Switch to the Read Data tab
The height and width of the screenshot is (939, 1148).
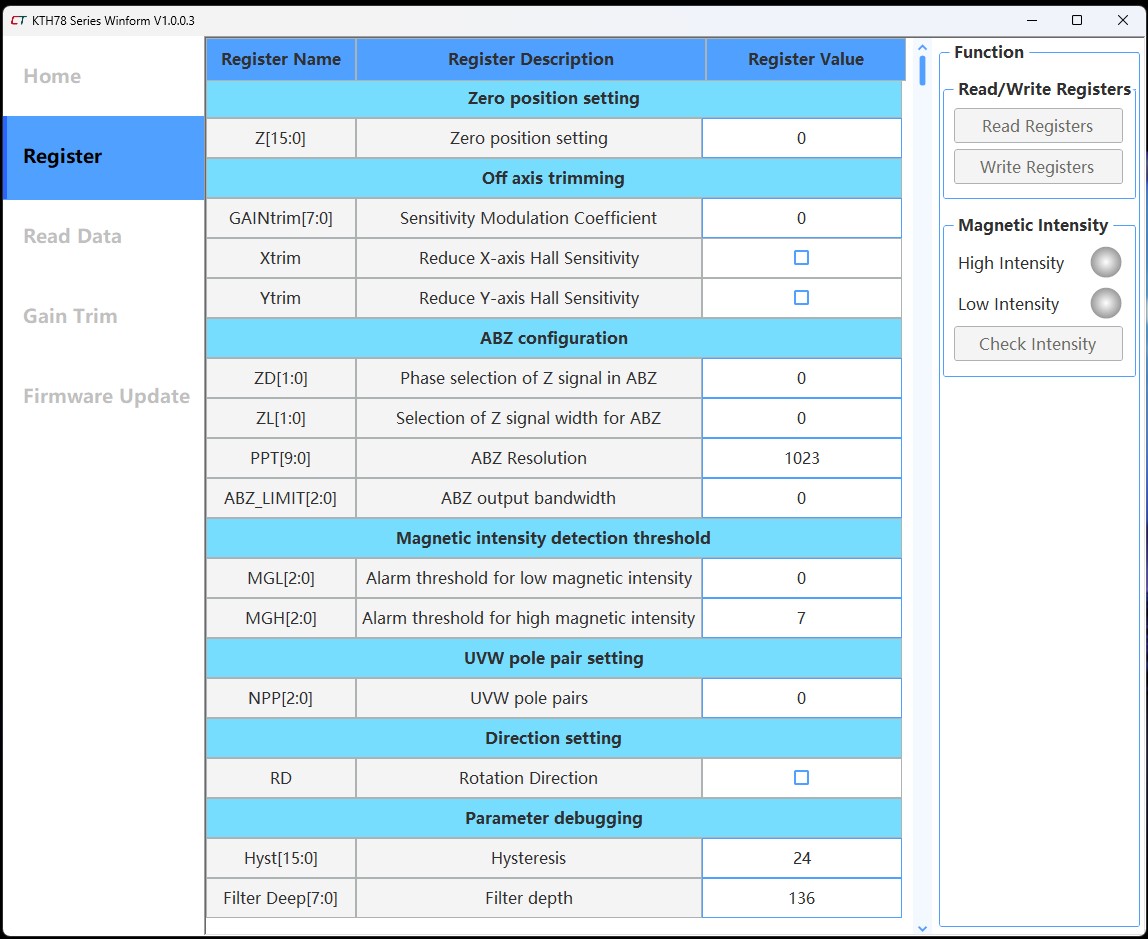[x=72, y=237]
